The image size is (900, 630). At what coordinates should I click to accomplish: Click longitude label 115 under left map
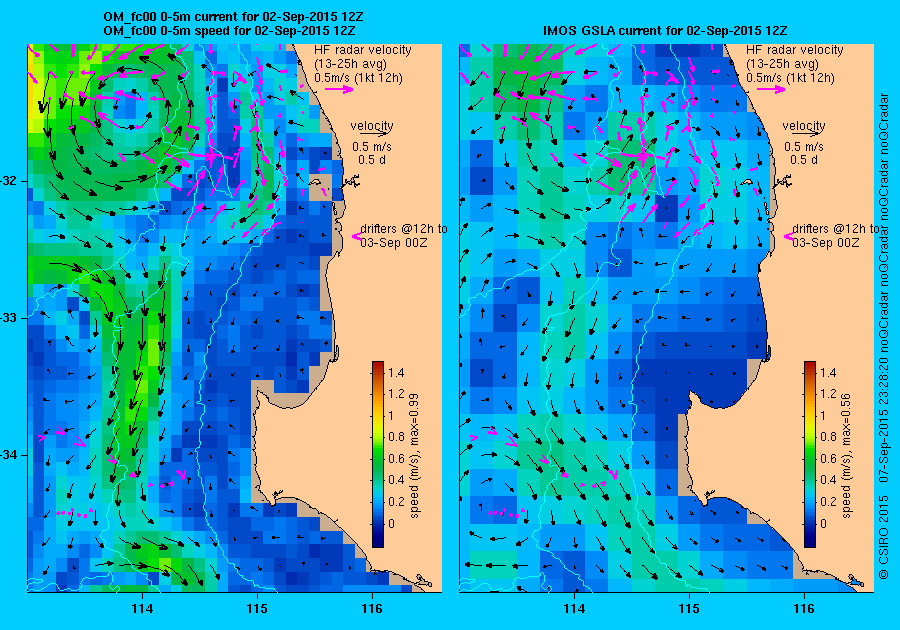(x=257, y=609)
